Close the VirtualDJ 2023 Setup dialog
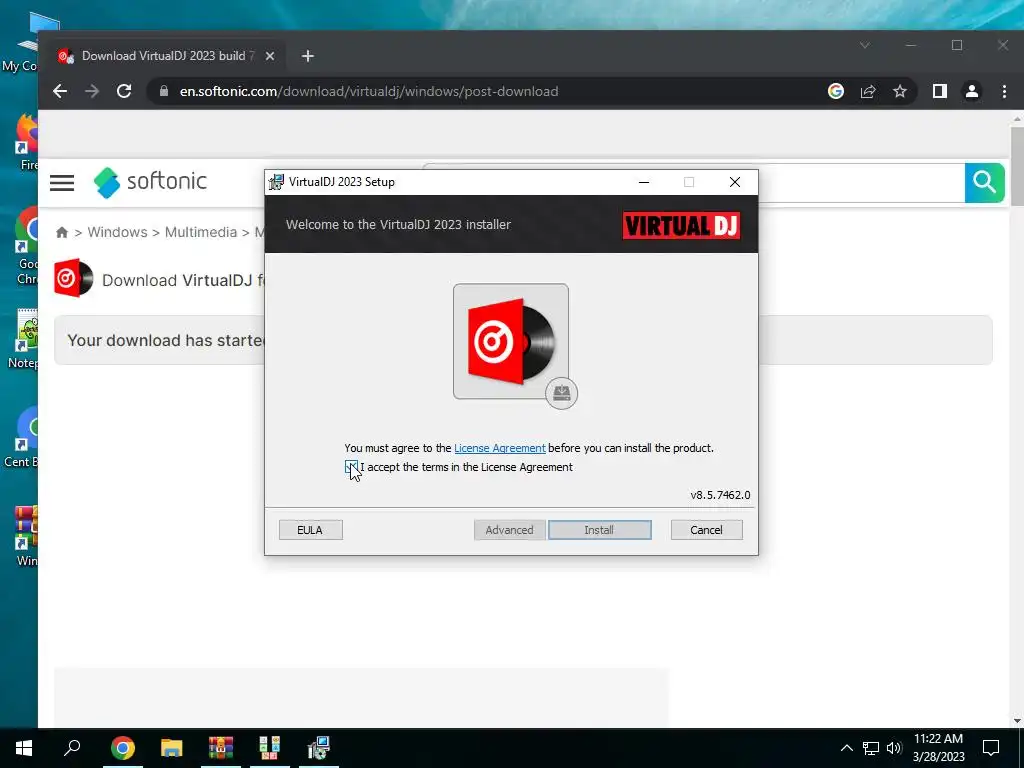The height and width of the screenshot is (768, 1024). point(735,182)
